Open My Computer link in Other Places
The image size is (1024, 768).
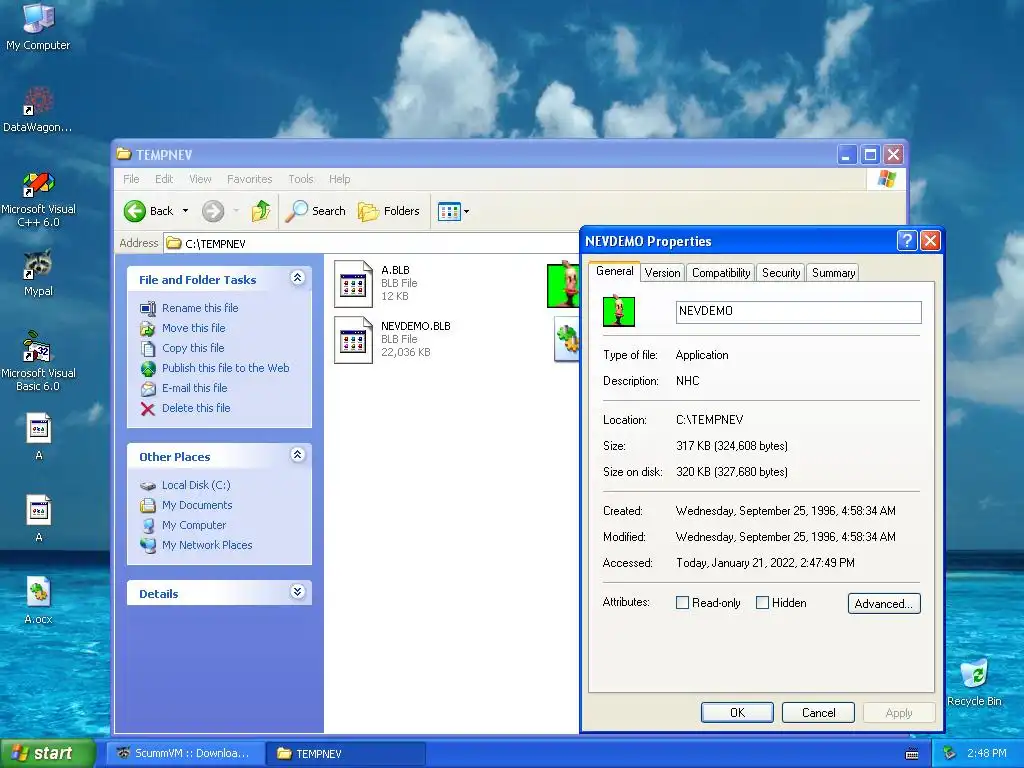click(x=194, y=525)
